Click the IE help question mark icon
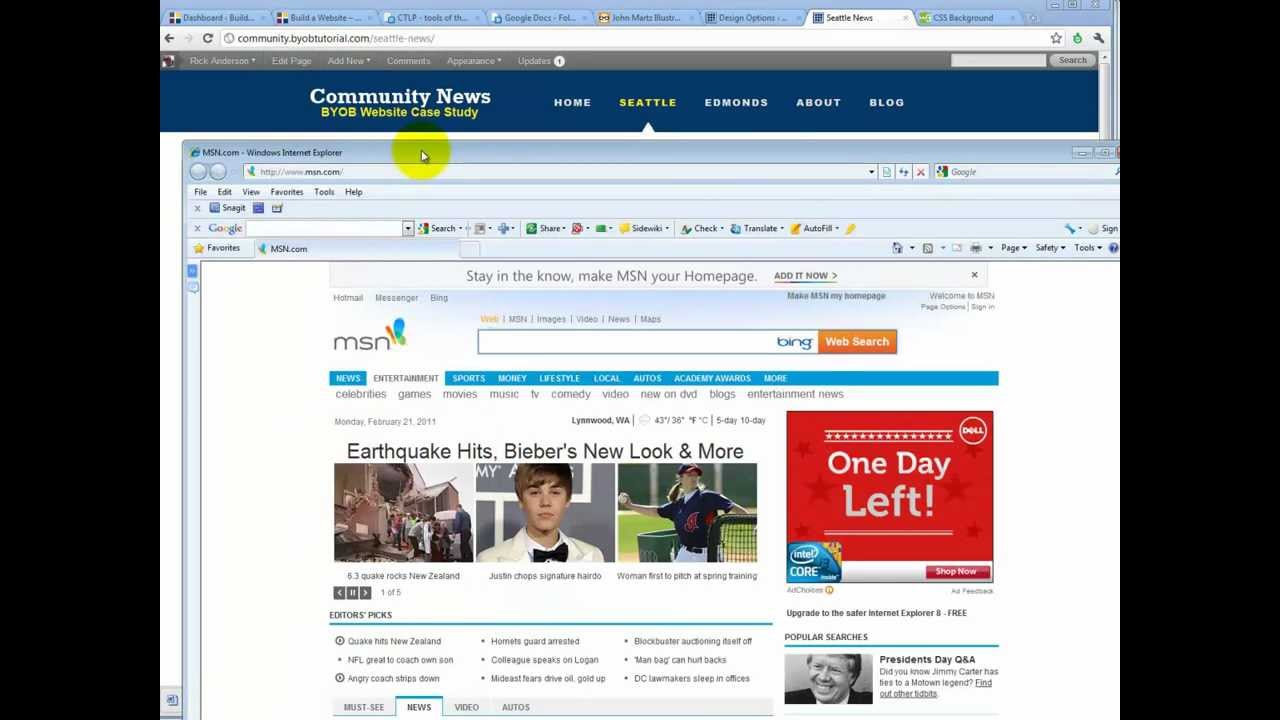 click(x=1113, y=248)
